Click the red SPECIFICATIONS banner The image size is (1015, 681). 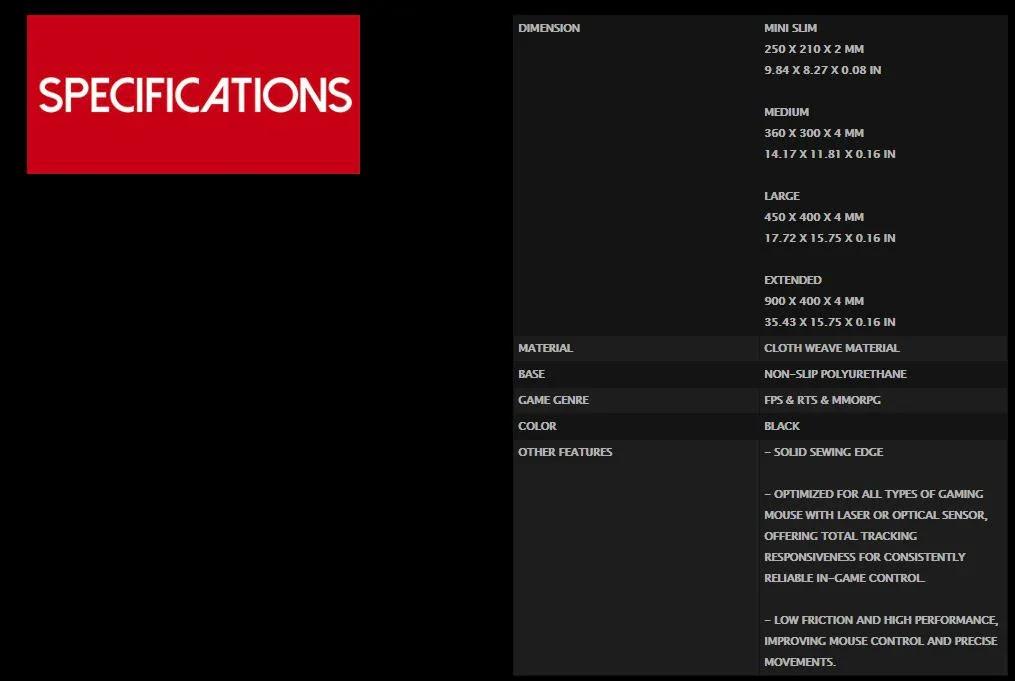click(x=193, y=95)
